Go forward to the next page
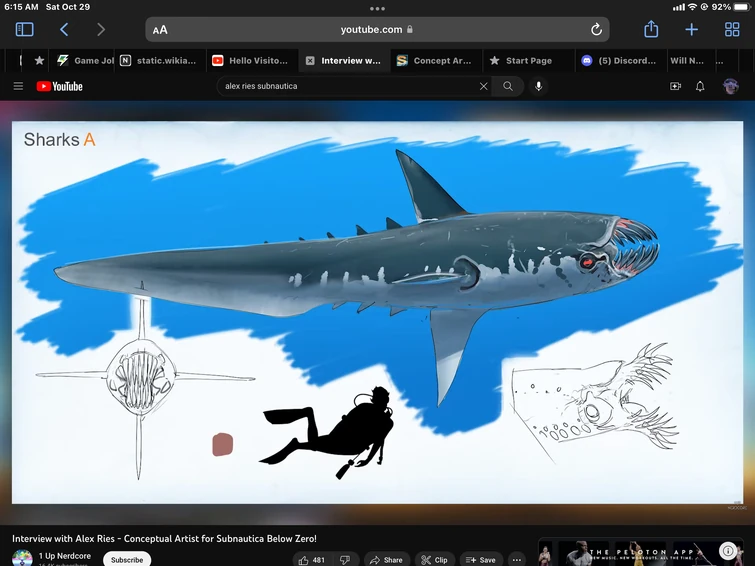 click(x=101, y=29)
